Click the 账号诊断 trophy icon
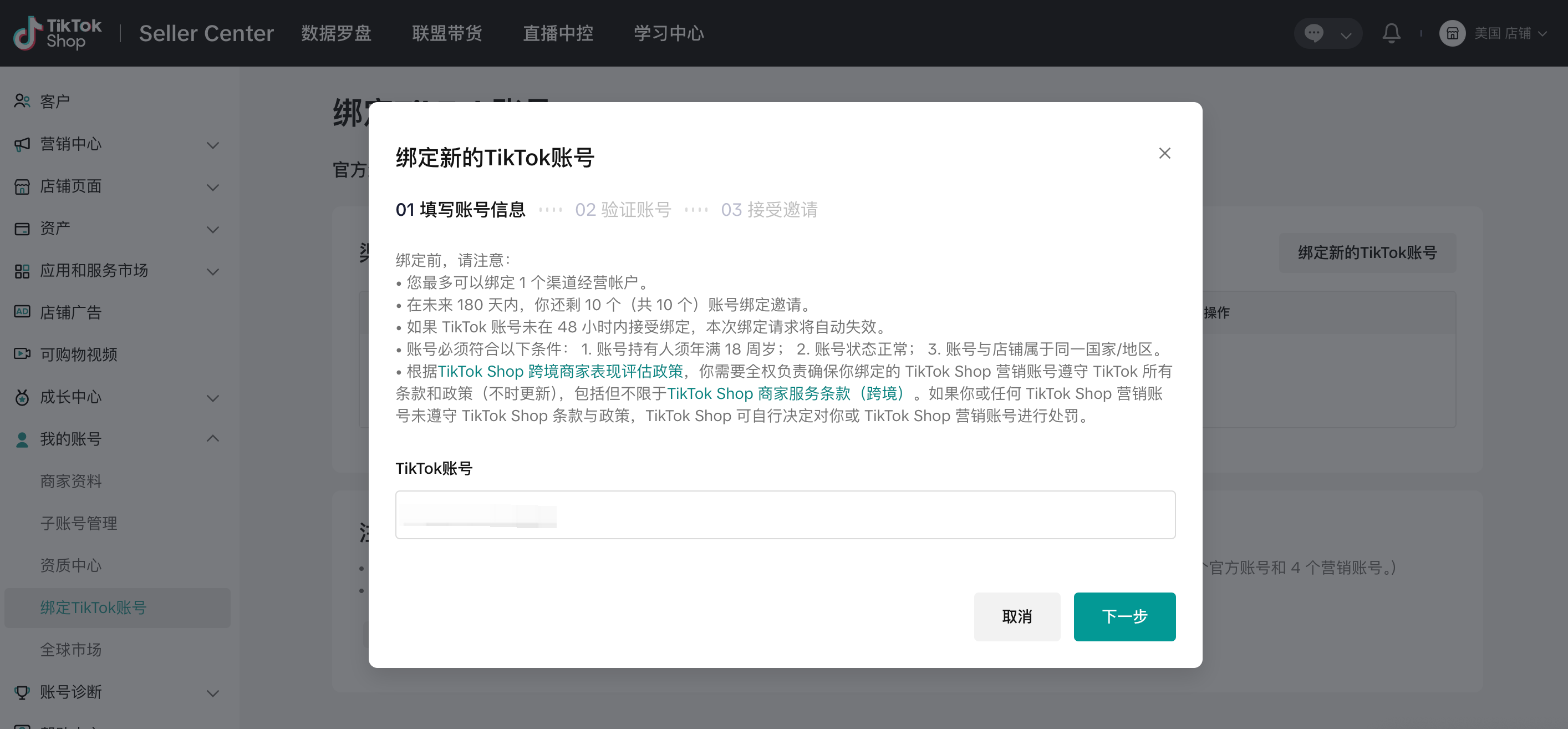The height and width of the screenshot is (729, 1568). 23,692
